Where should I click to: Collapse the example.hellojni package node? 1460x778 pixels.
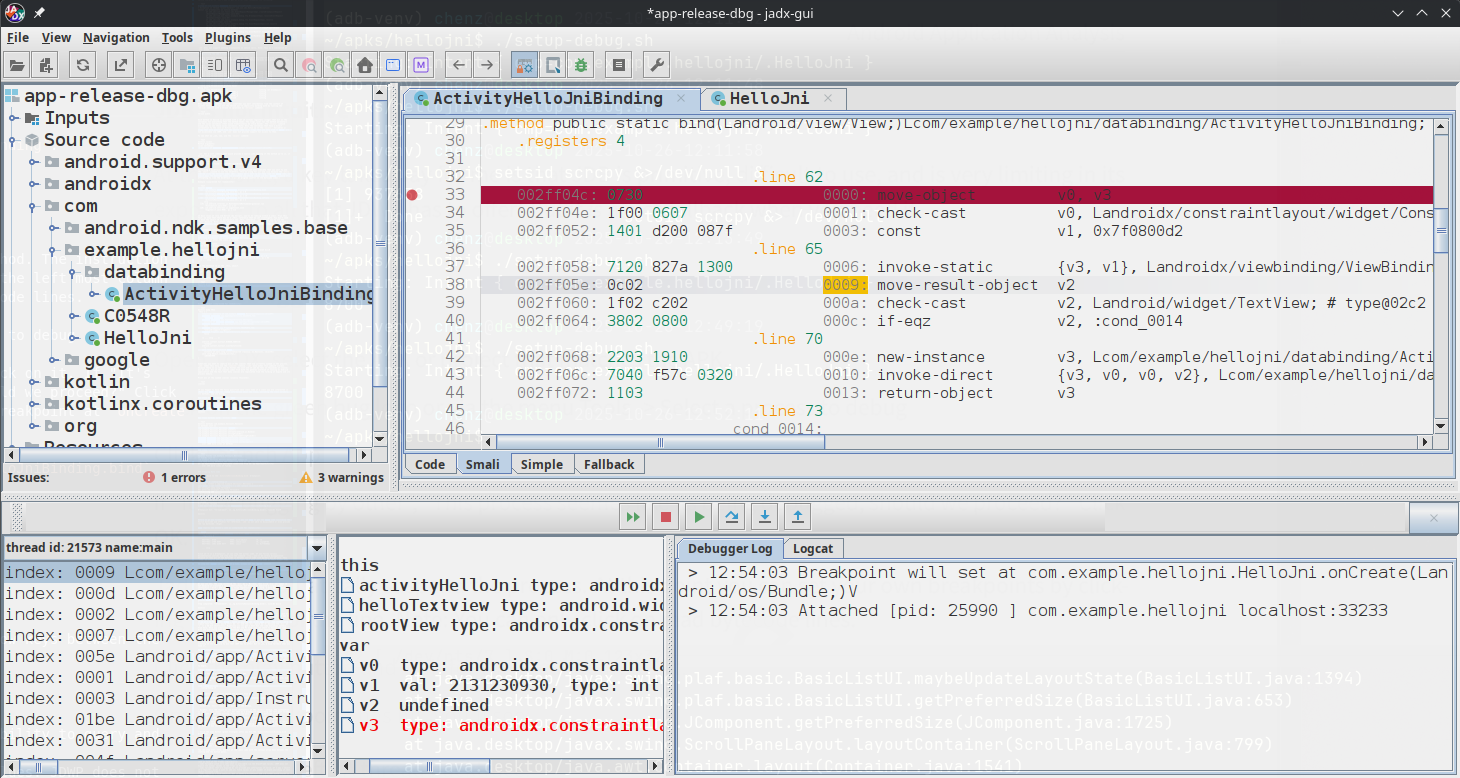pos(53,250)
